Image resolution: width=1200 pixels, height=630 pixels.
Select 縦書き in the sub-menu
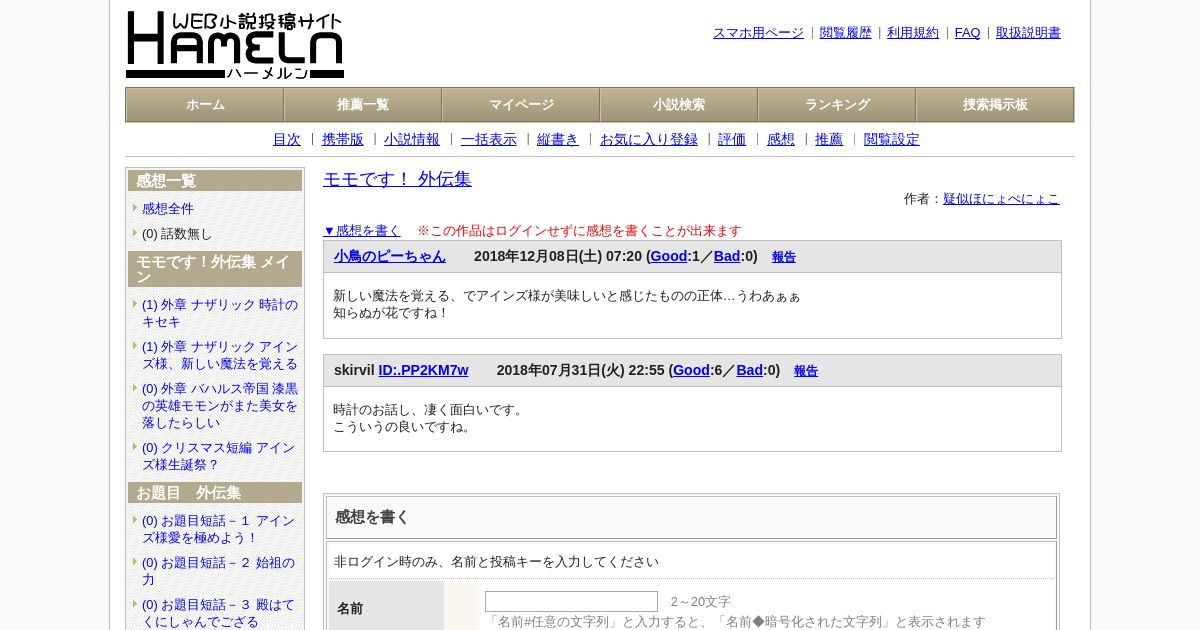pos(558,140)
